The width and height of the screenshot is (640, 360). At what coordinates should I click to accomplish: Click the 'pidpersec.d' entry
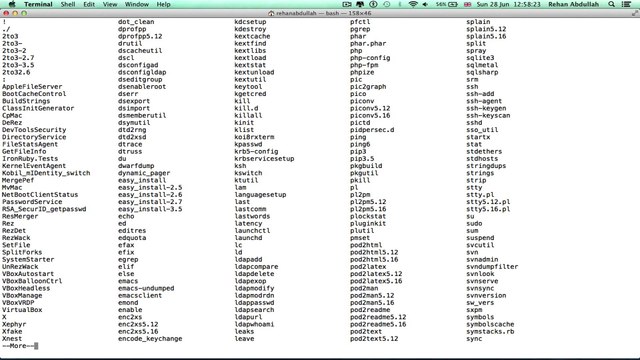coord(372,130)
